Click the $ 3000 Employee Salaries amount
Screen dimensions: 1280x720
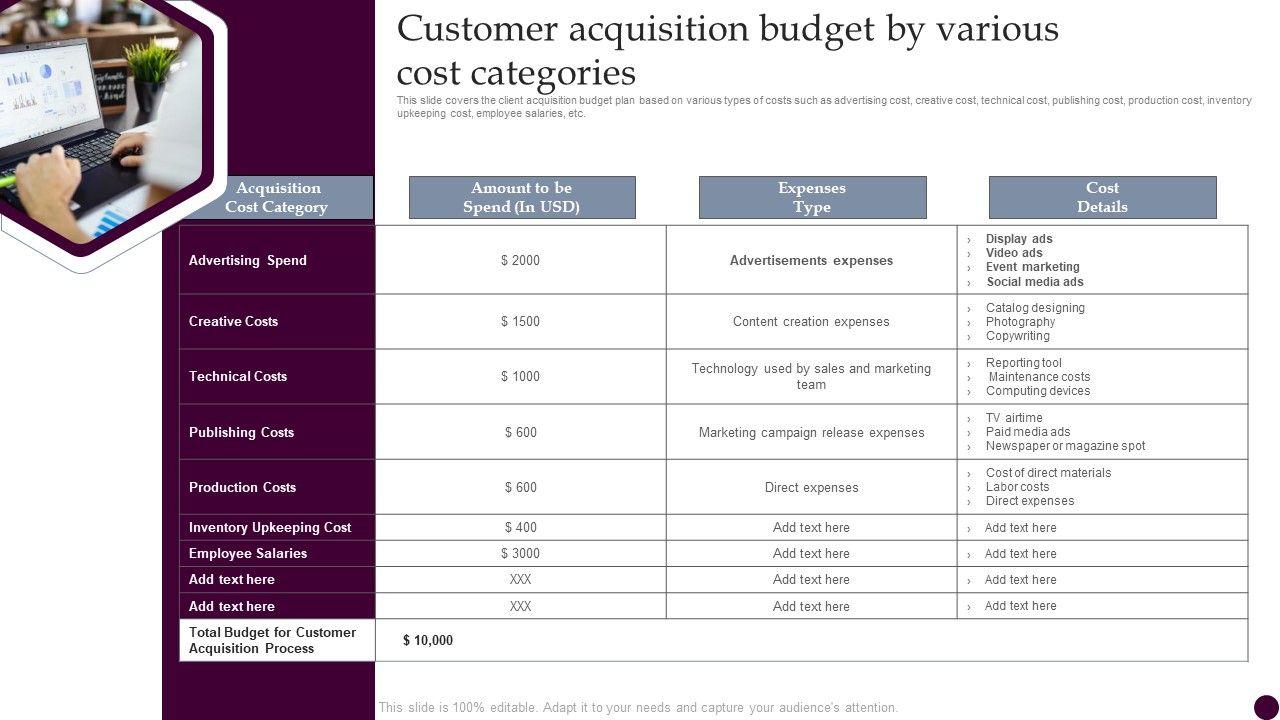[520, 553]
